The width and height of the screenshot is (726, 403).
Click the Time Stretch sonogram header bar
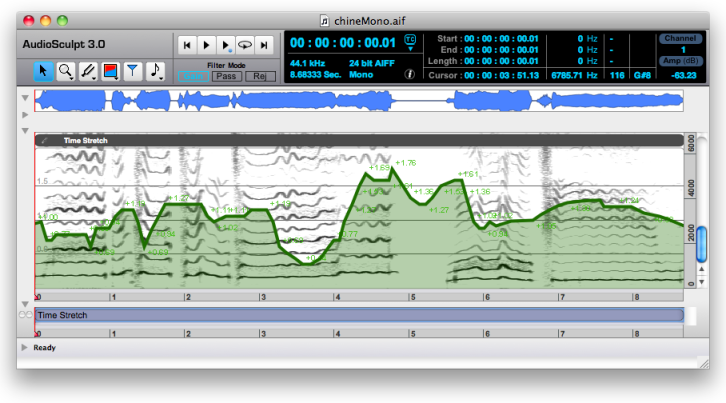359,140
